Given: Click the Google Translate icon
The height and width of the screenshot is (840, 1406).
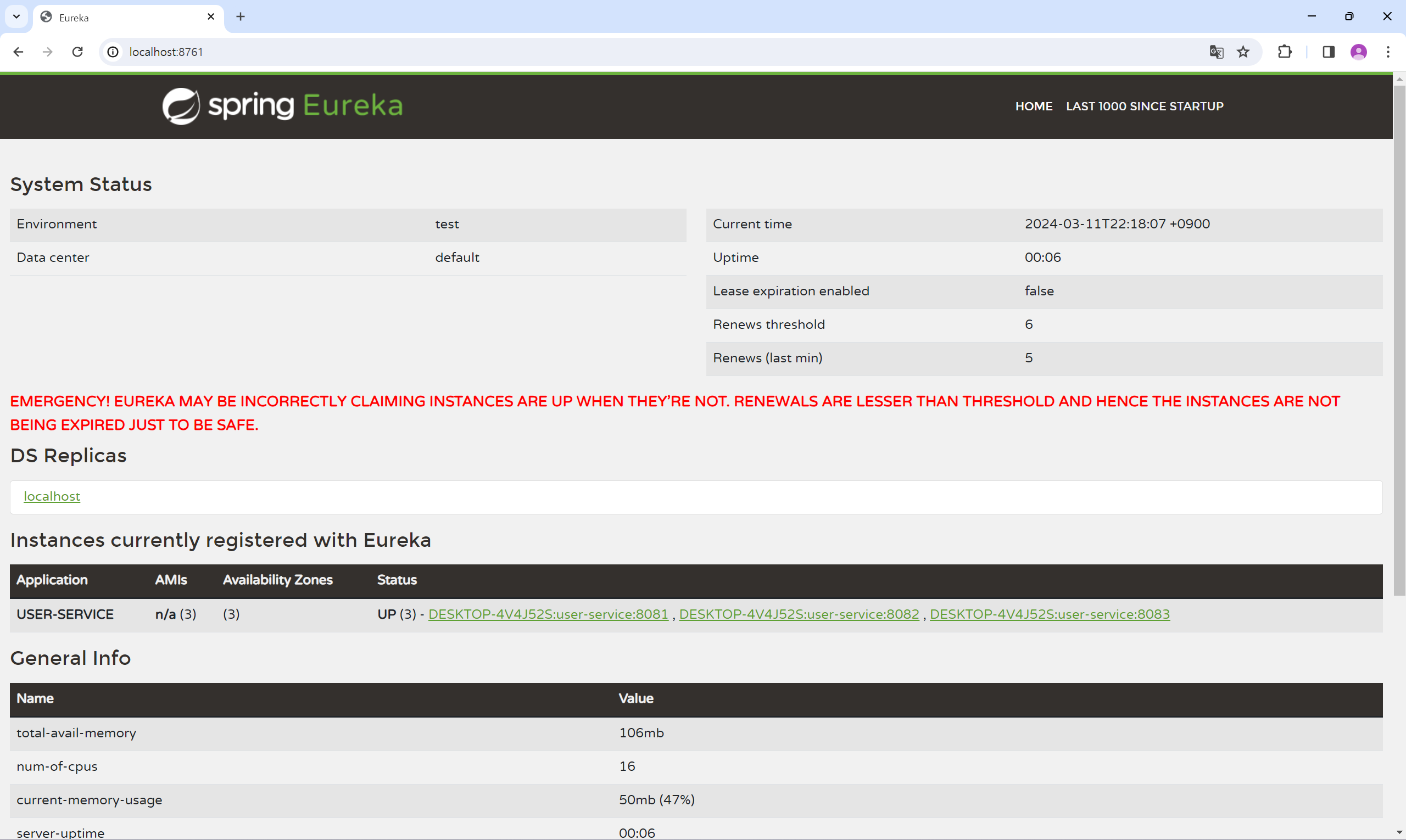Looking at the screenshot, I should 1217,52.
